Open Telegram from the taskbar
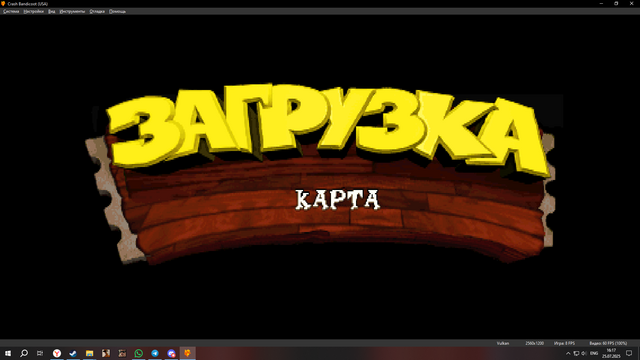 click(x=155, y=353)
